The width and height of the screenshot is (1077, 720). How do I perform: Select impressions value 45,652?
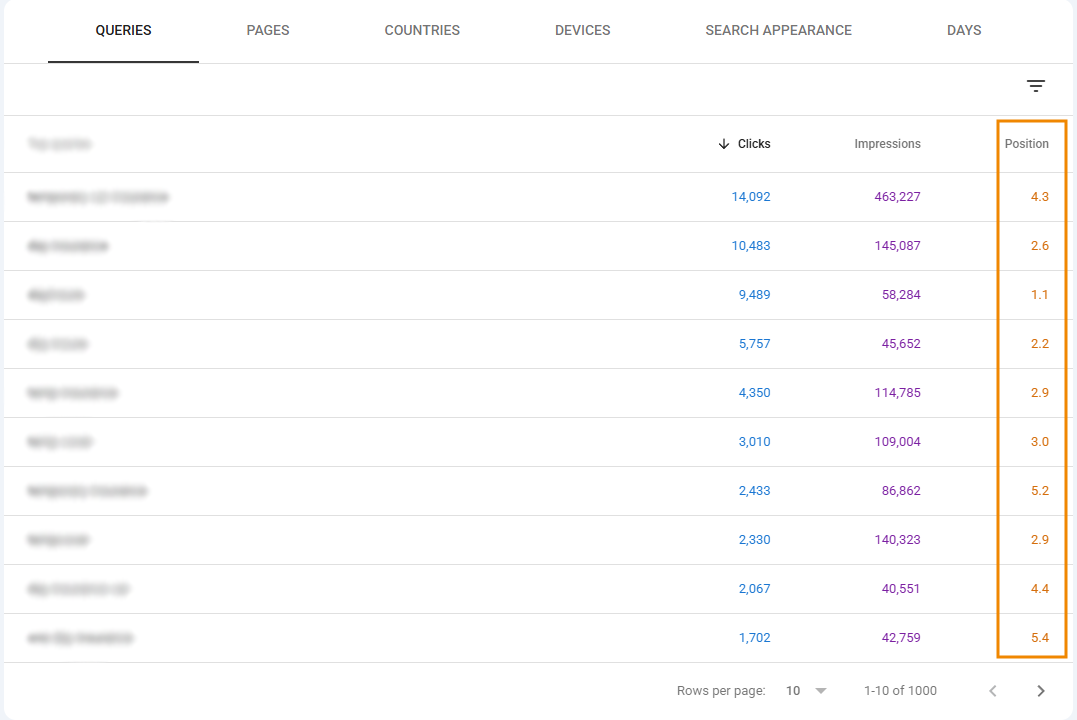pos(901,344)
